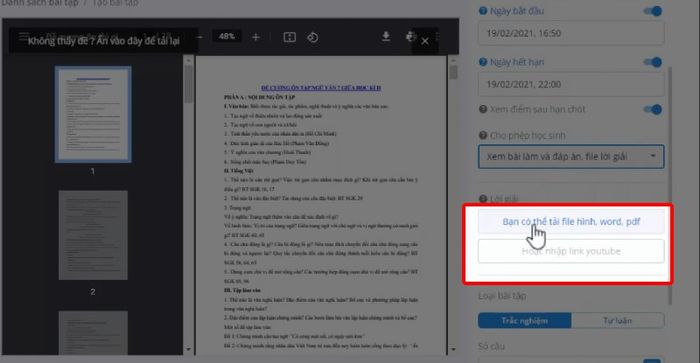Select the 'Trắc nghiệm' exercise type
The height and width of the screenshot is (363, 700).
525,321
